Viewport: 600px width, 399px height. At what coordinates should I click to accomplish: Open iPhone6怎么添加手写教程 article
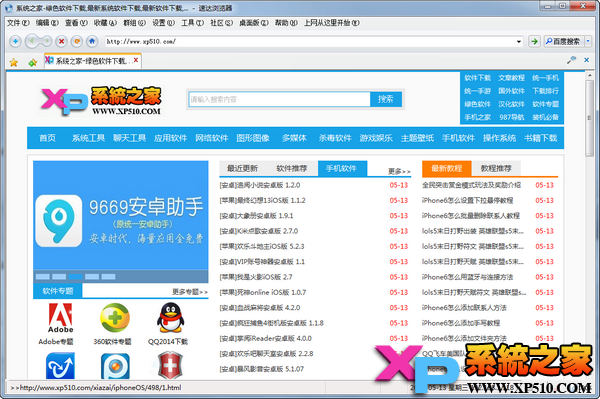point(461,323)
